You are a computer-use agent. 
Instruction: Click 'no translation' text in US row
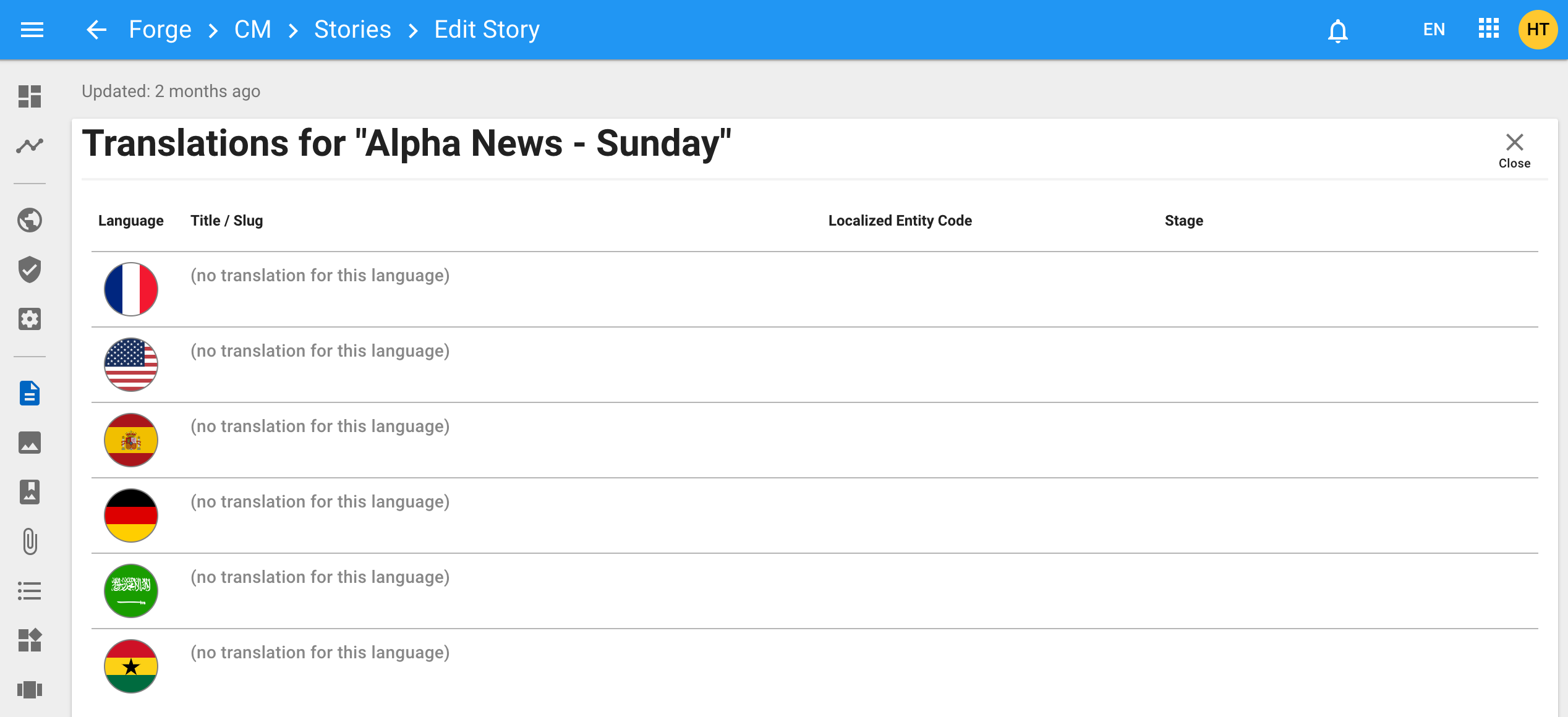[x=320, y=351]
